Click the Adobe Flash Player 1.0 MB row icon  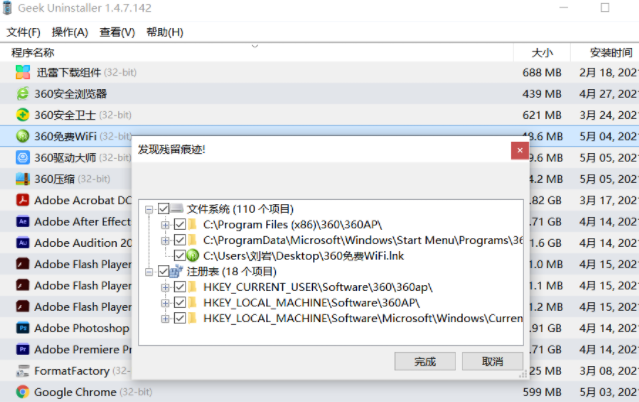pos(23,264)
